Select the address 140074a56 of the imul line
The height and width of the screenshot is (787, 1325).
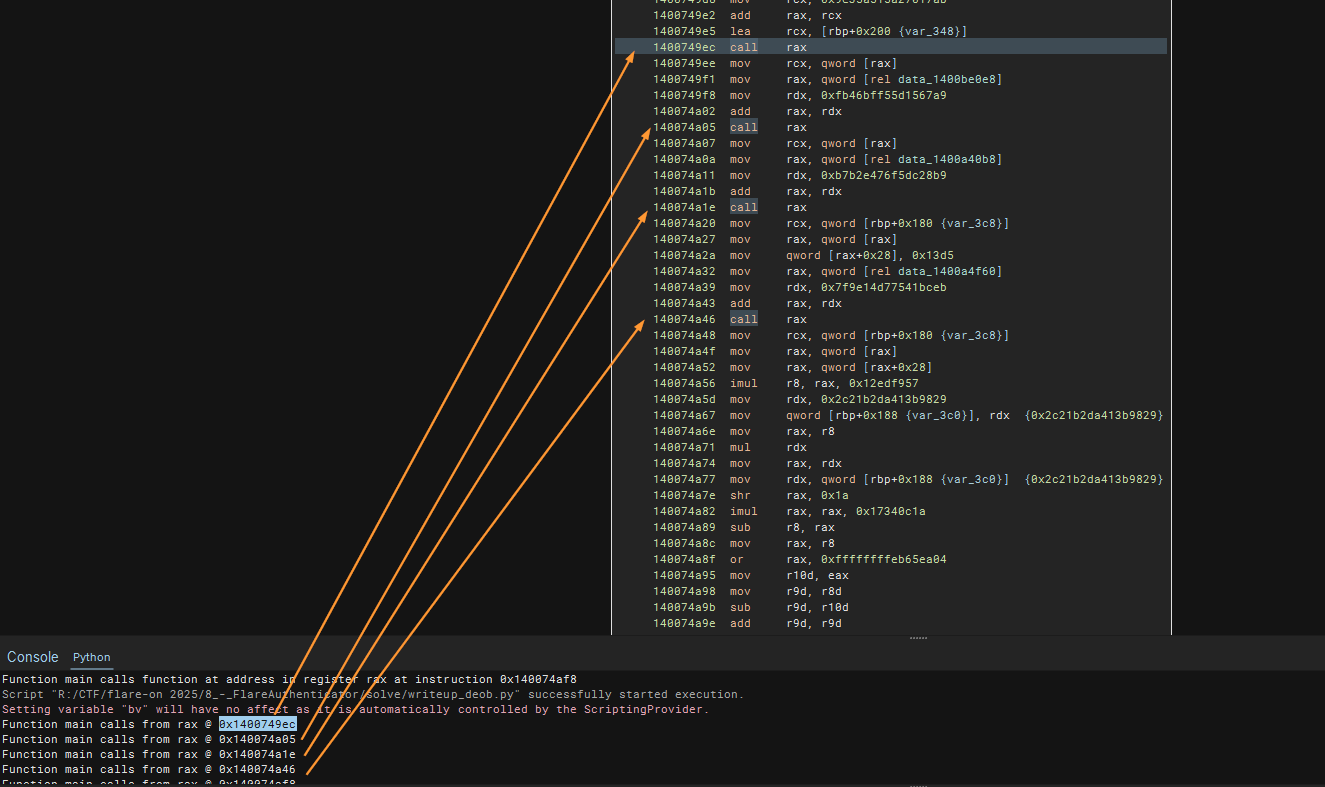point(685,383)
